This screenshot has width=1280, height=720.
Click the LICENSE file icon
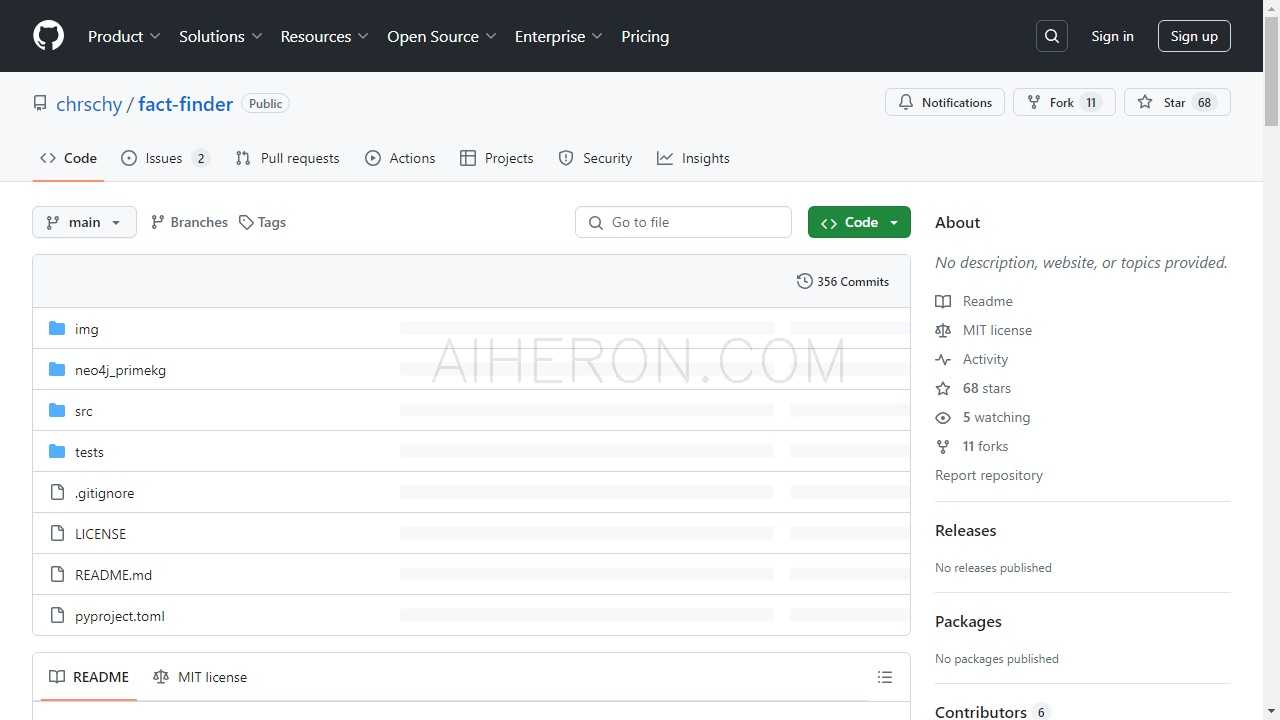tap(57, 534)
